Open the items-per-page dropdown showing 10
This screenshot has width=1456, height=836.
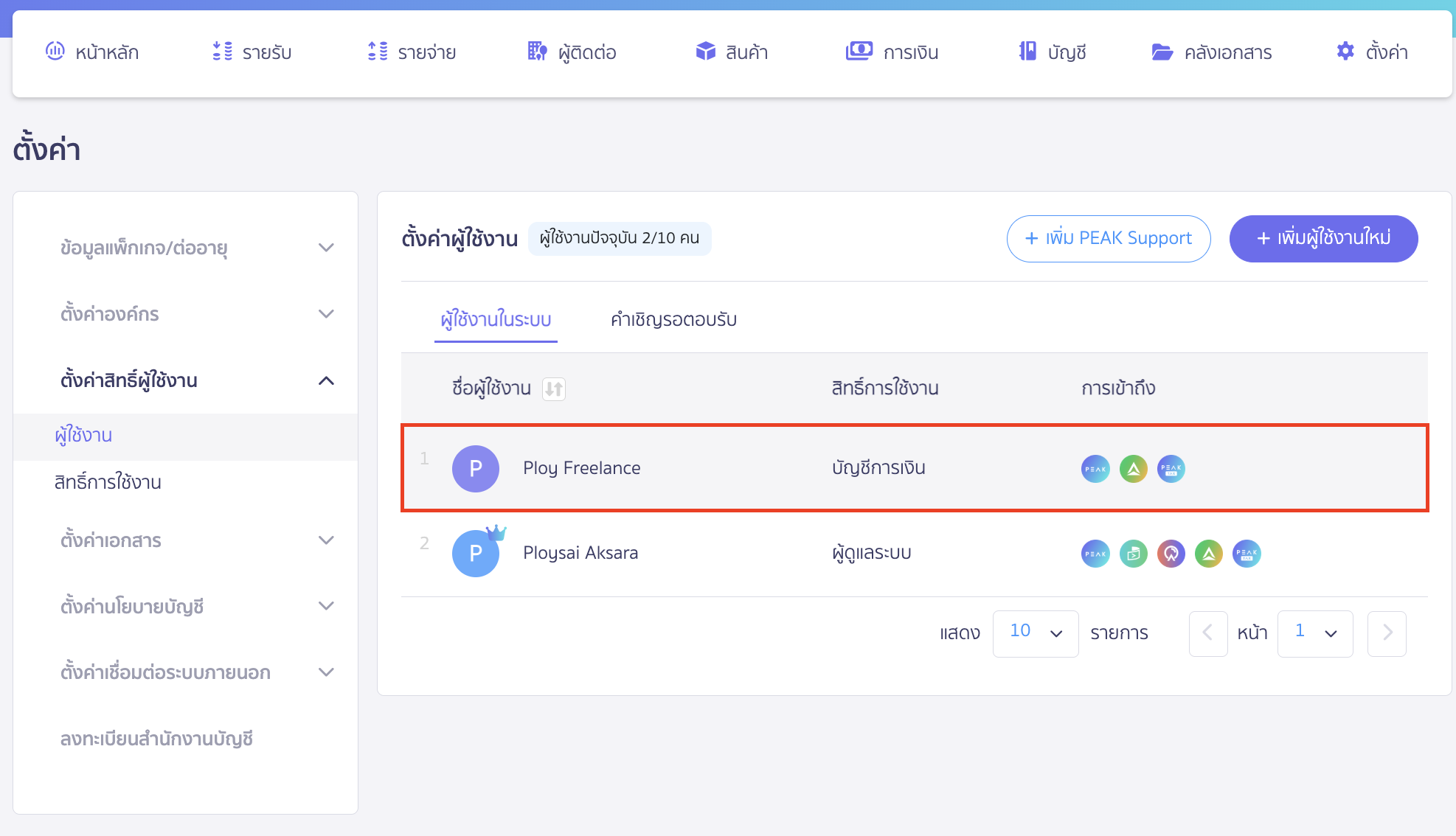tap(1036, 633)
